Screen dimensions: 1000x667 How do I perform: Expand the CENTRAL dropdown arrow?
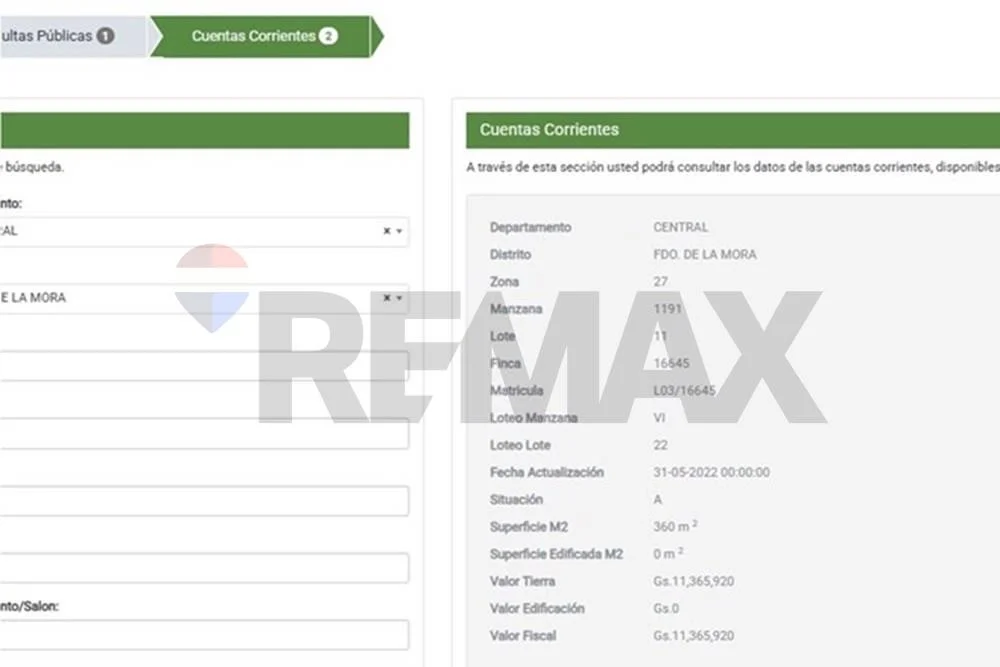[x=399, y=231]
